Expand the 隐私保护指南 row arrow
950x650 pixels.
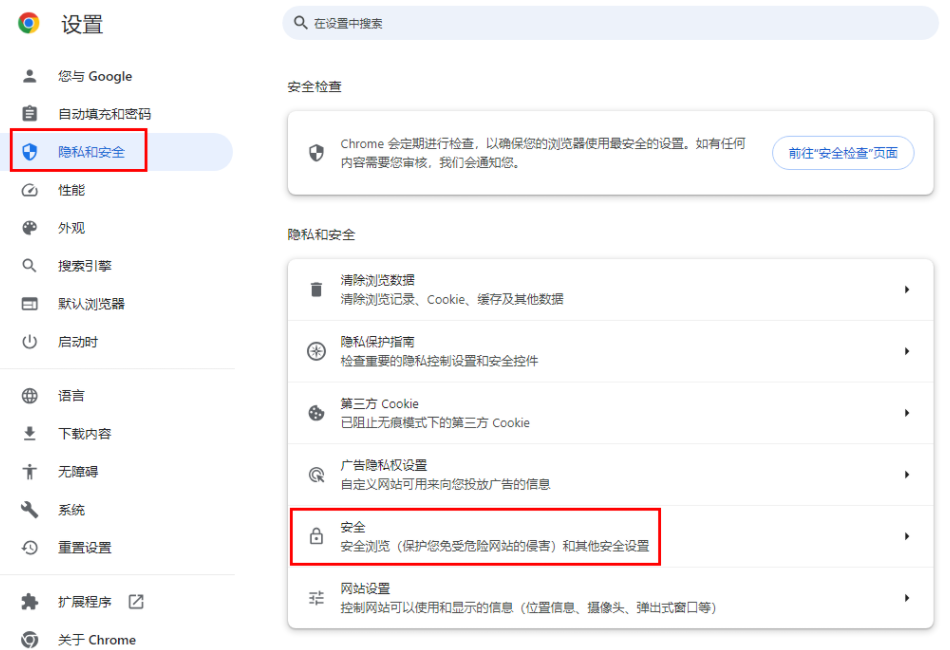pos(907,351)
